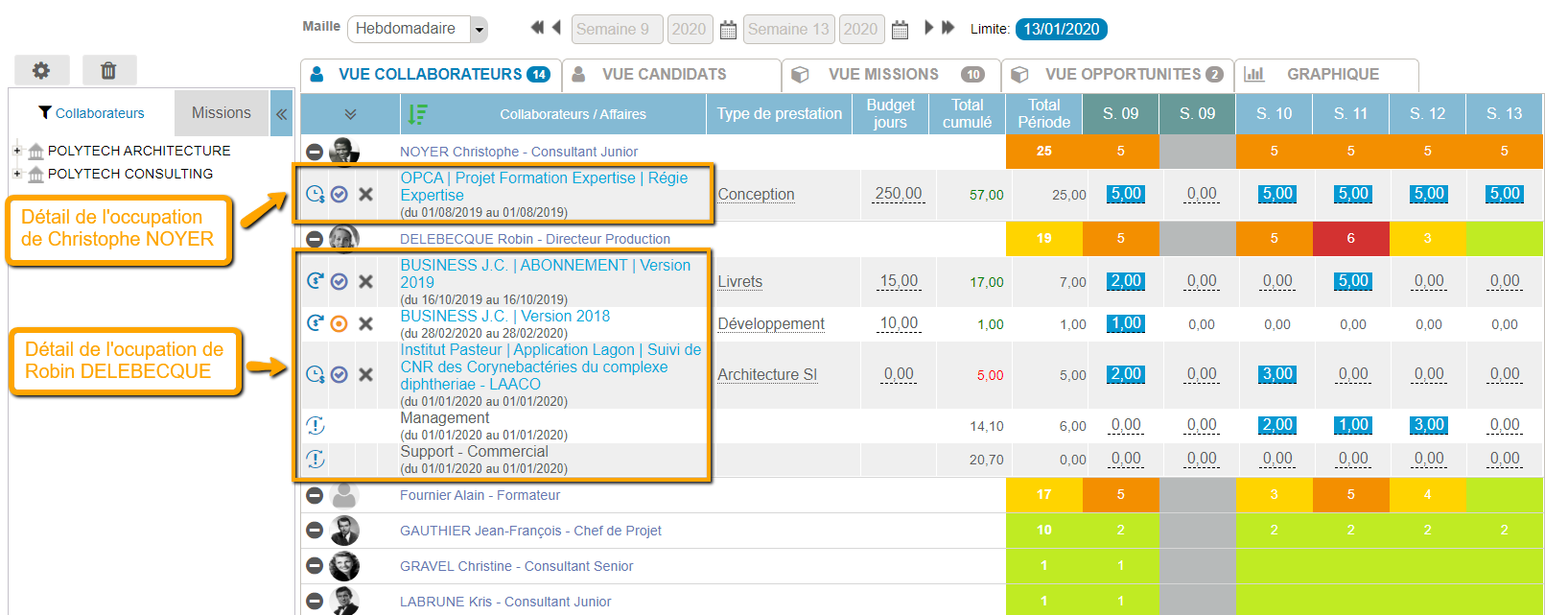Toggle the orange status circle on Version 2018
The image size is (1568, 615).
339,323
